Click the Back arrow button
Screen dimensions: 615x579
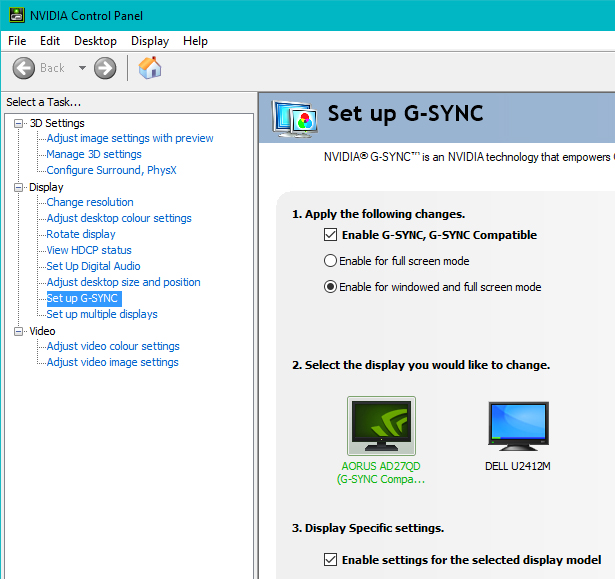point(24,68)
